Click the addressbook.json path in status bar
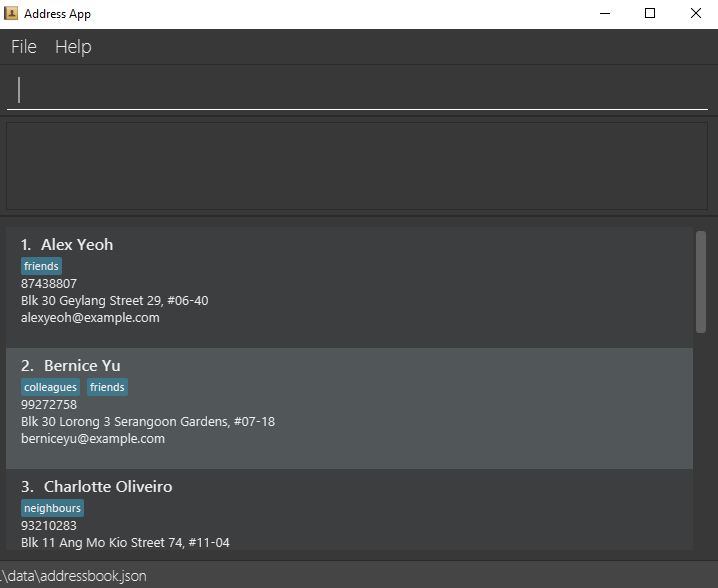The width and height of the screenshot is (718, 588). coord(74,576)
